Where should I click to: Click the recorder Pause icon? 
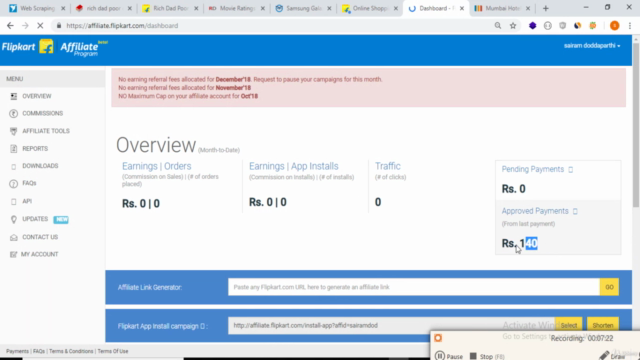(440, 356)
